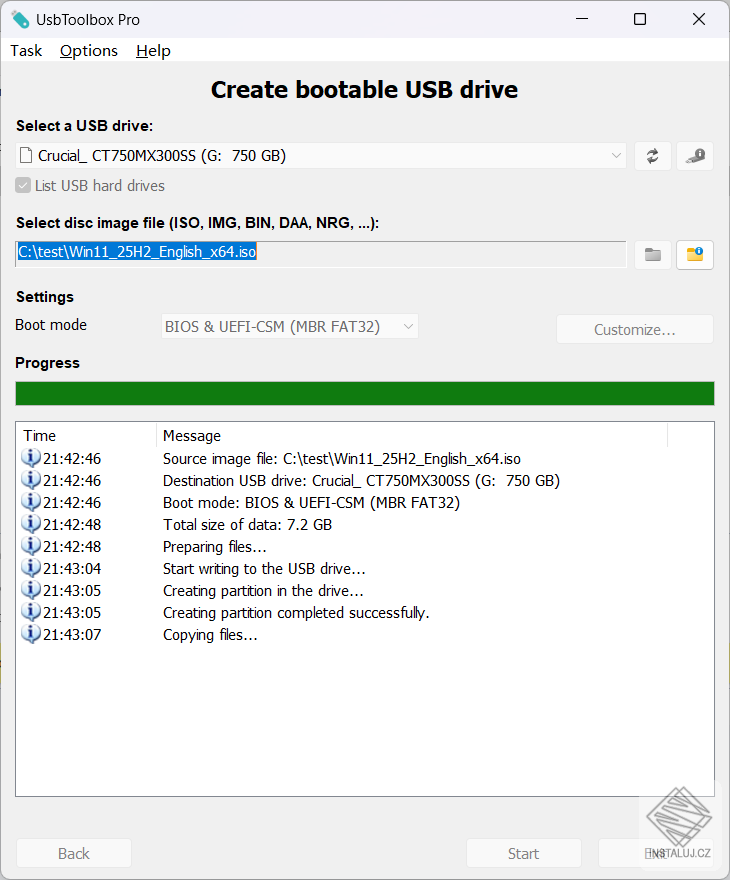
Task: Click info icon for Total size of data row
Action: click(31, 524)
